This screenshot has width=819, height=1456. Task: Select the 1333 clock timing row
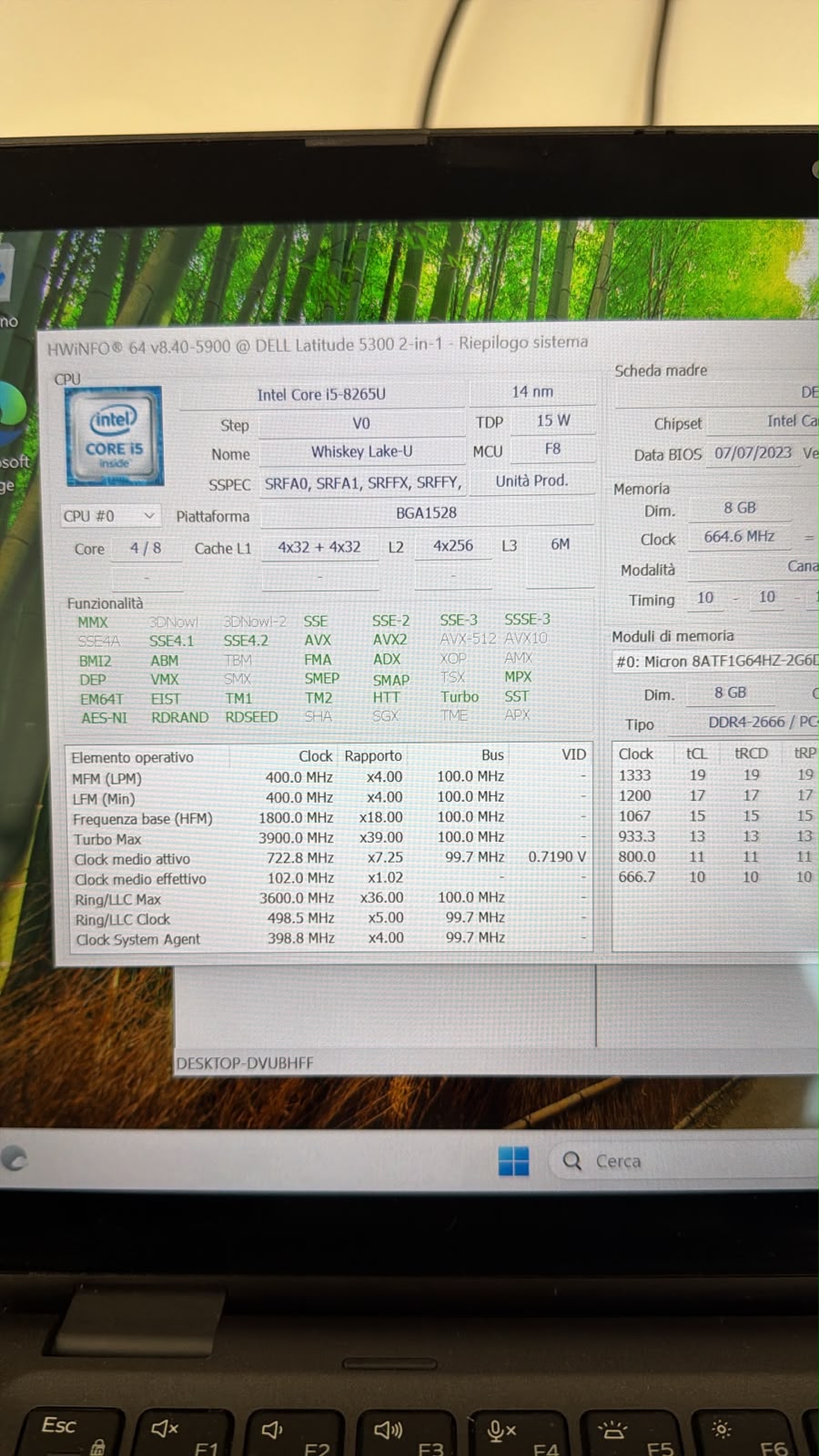coord(716,774)
